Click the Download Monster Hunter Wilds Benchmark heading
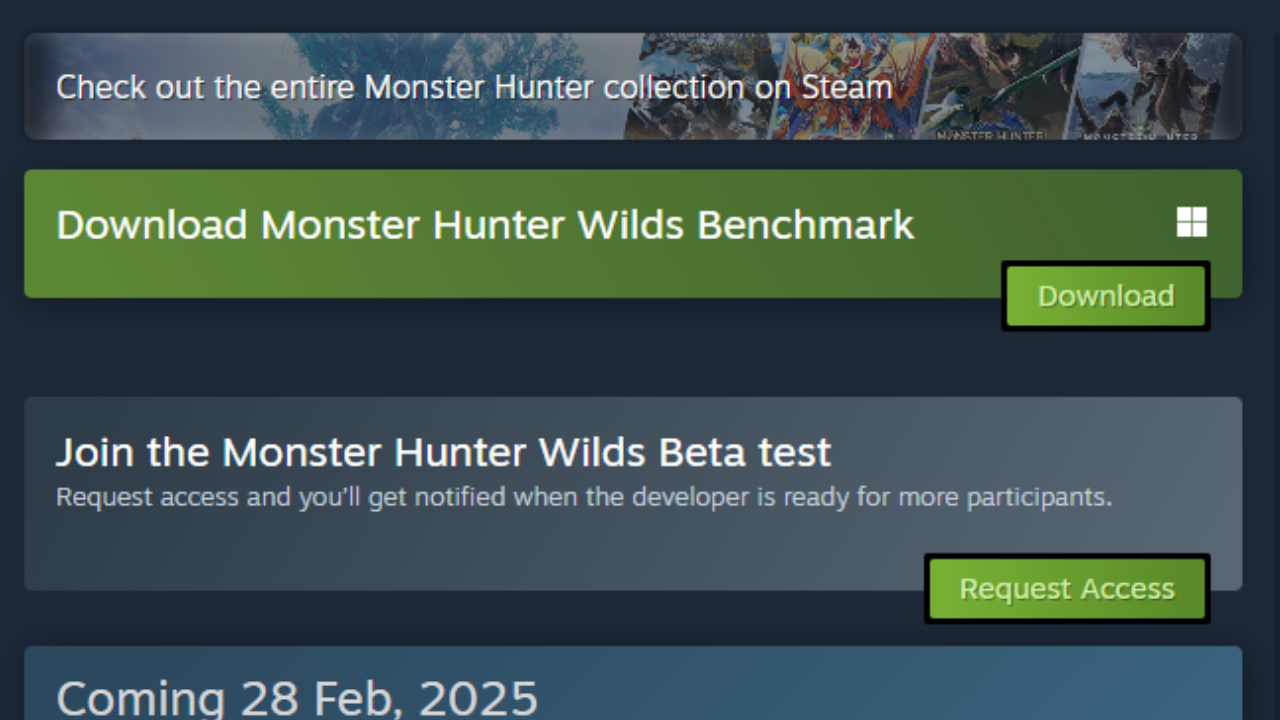Image resolution: width=1280 pixels, height=720 pixels. 485,224
